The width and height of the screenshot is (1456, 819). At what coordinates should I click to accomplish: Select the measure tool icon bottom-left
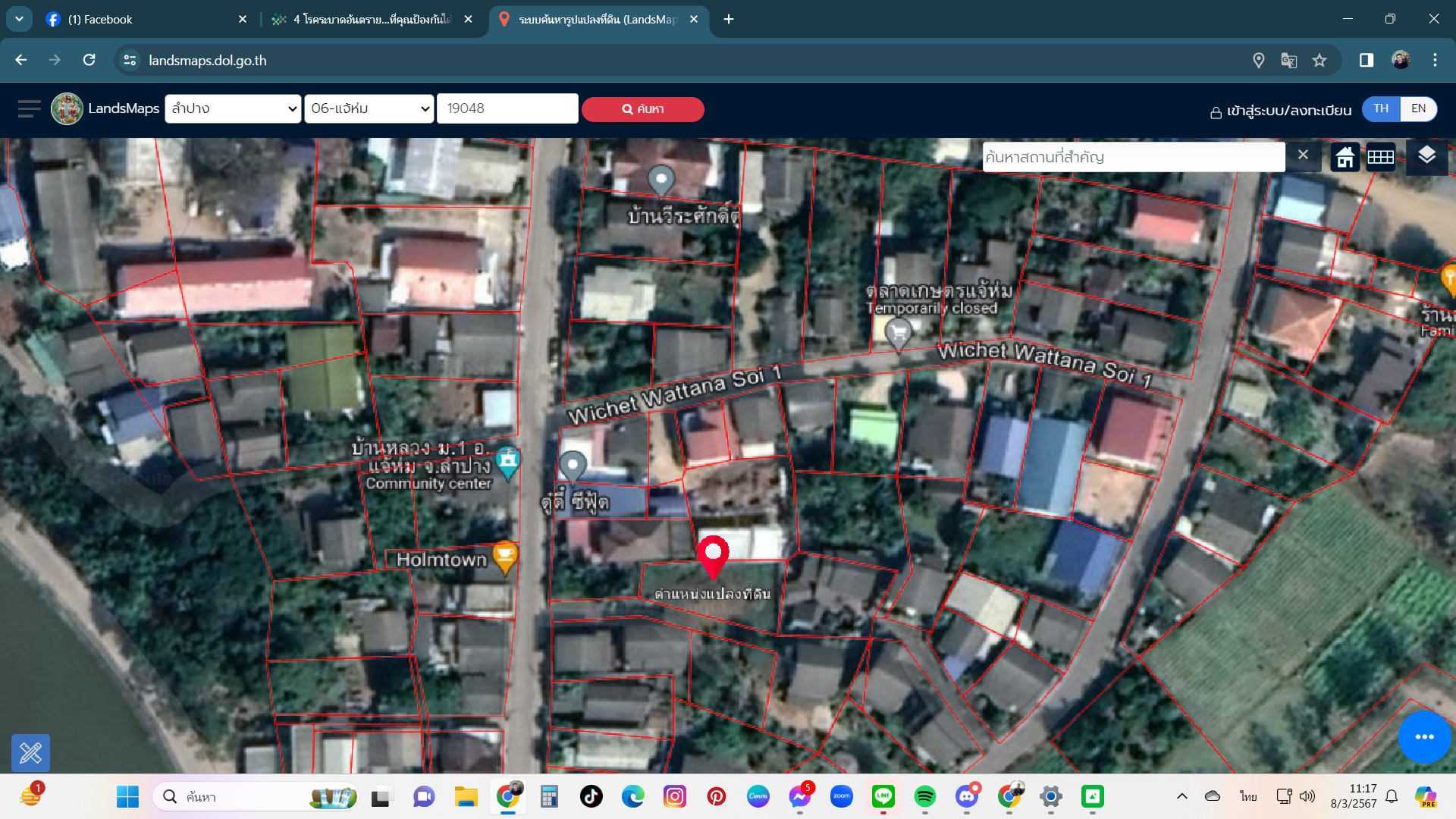(x=30, y=753)
